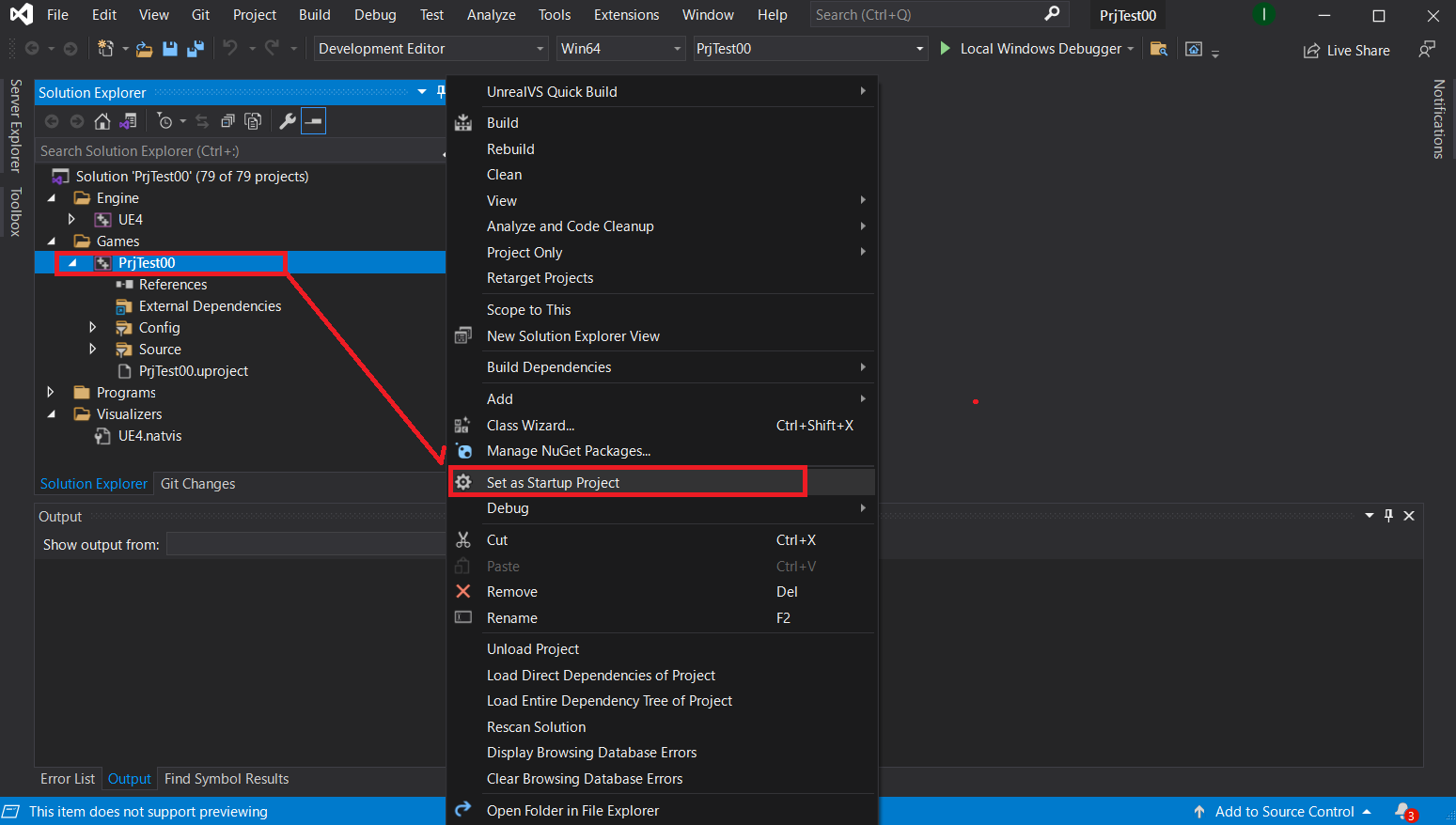1456x825 pixels.
Task: Collapse the Engine folder in the tree
Action: coord(52,198)
